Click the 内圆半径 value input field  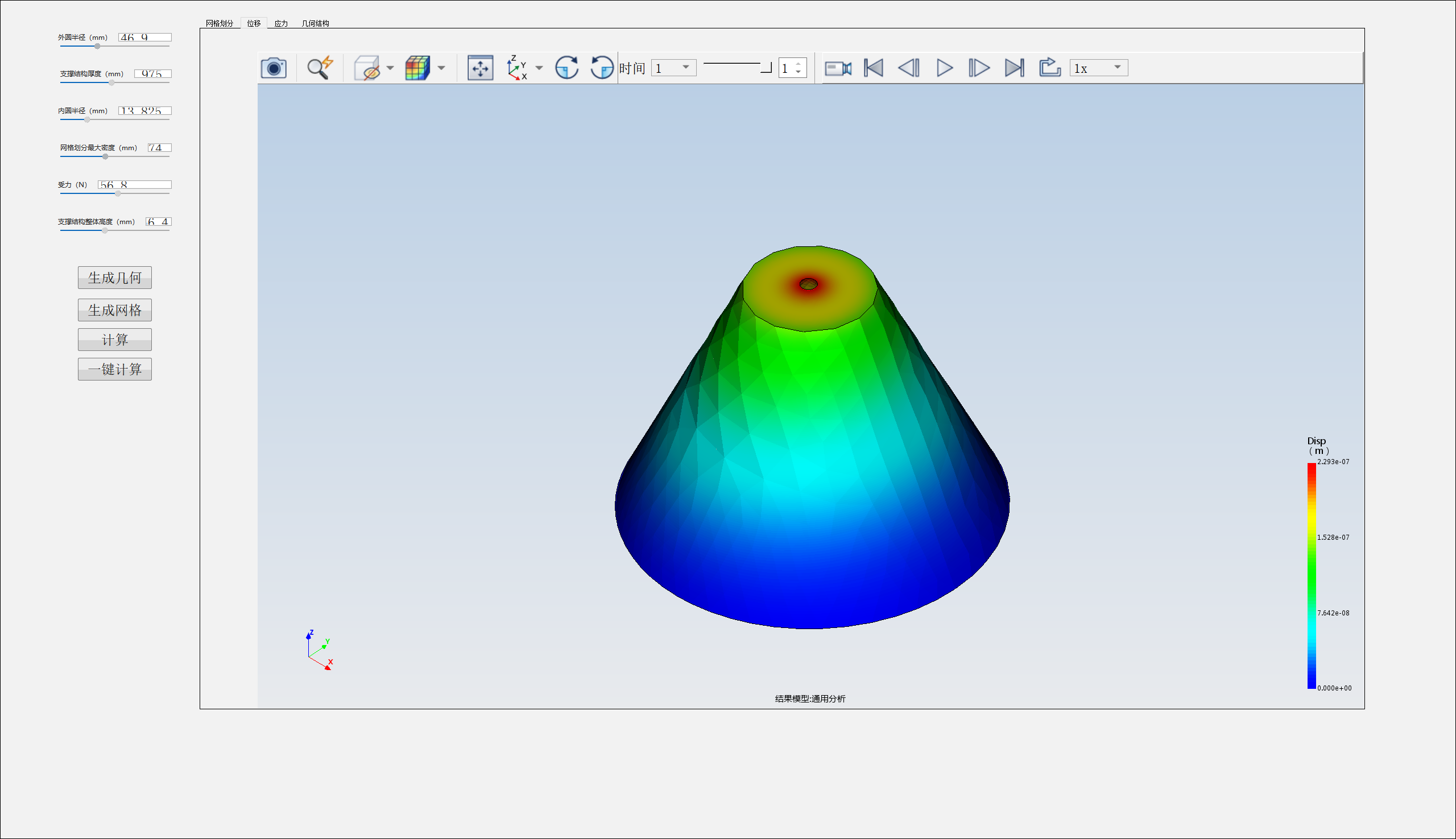(144, 111)
